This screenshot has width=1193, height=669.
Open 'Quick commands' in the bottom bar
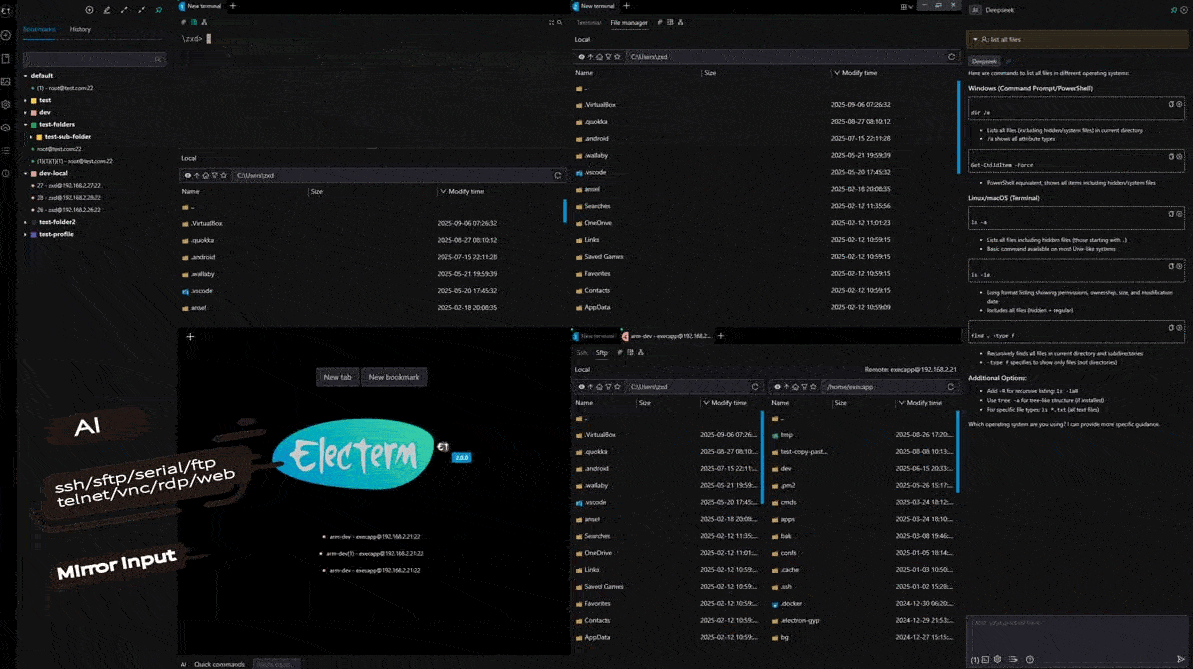pos(219,664)
